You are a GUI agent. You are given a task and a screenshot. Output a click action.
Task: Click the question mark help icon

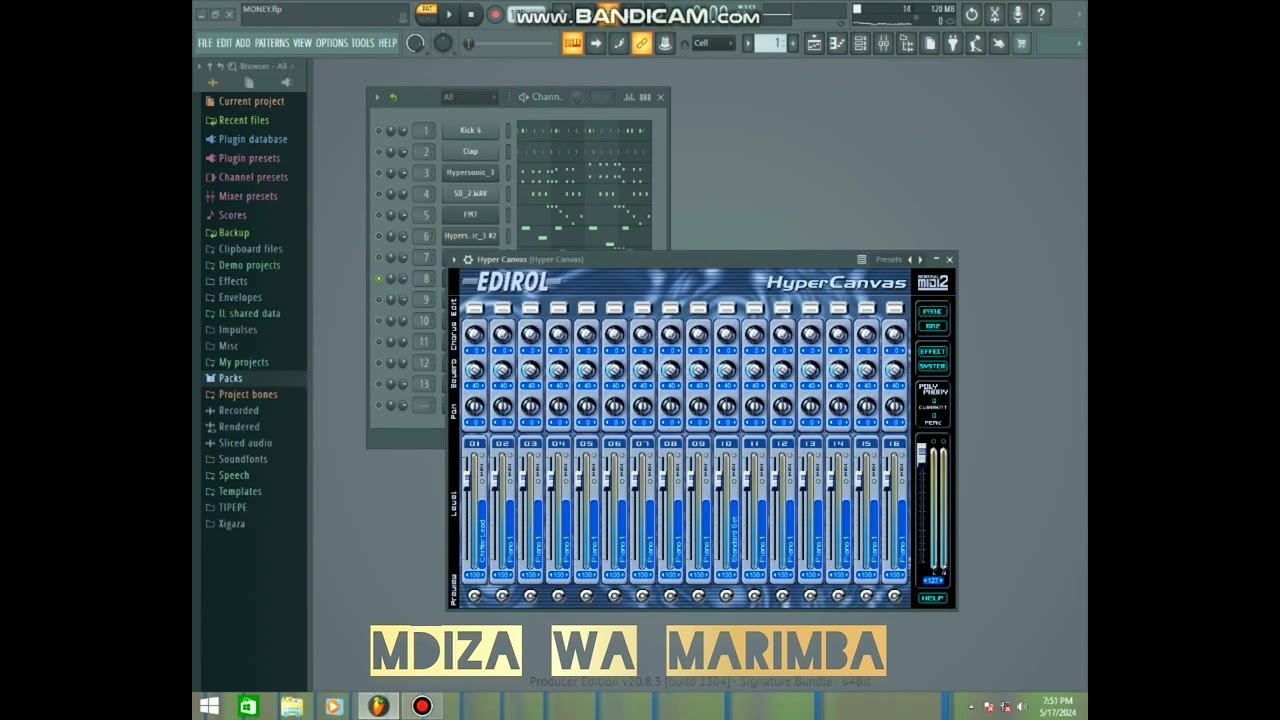coord(1041,14)
